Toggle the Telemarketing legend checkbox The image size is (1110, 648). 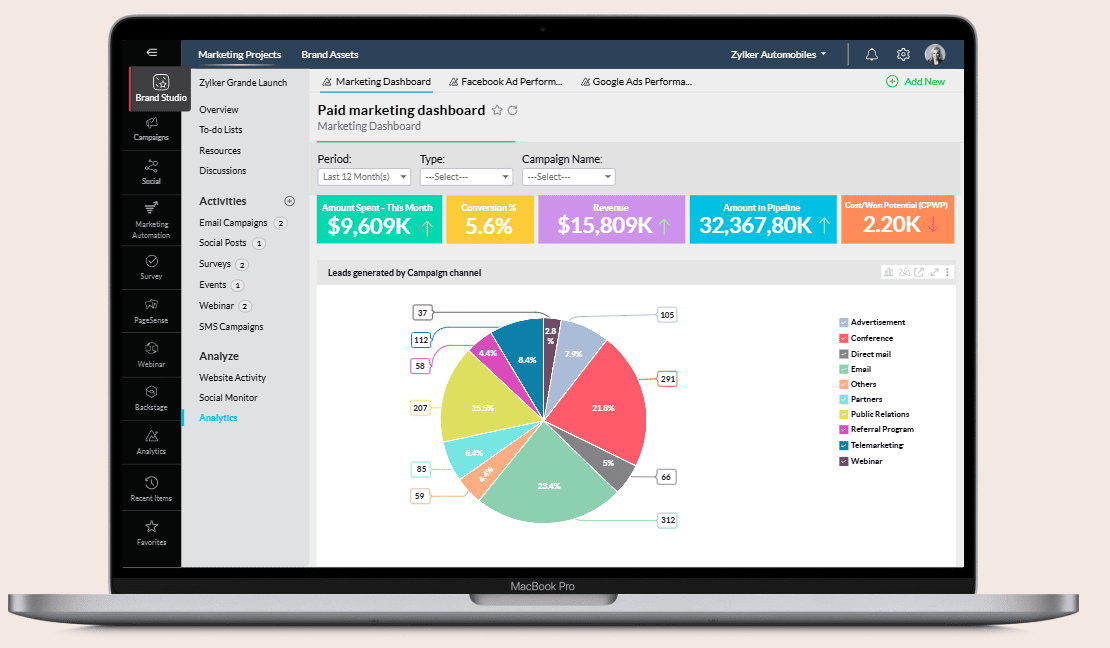coord(844,445)
